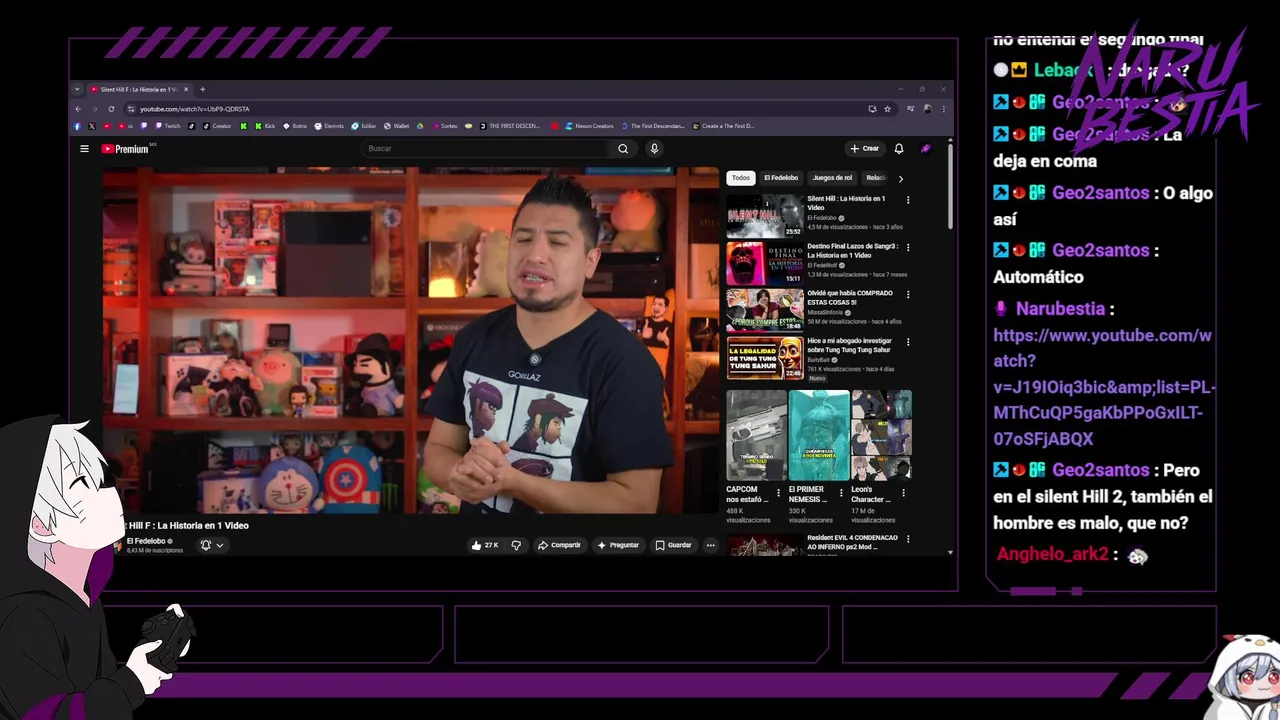Open Narubestia's YouTube link in chat

(1104, 387)
